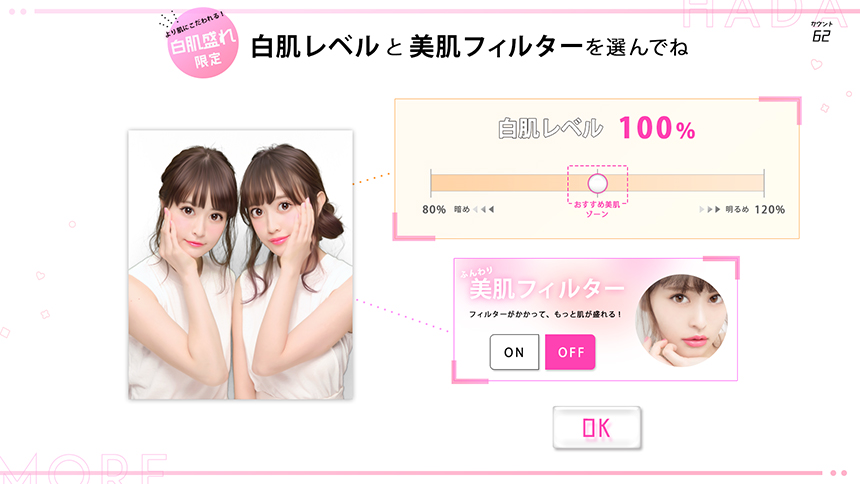Click the pink 白肌盛れ限定 round badge
The image size is (860, 484).
[203, 43]
